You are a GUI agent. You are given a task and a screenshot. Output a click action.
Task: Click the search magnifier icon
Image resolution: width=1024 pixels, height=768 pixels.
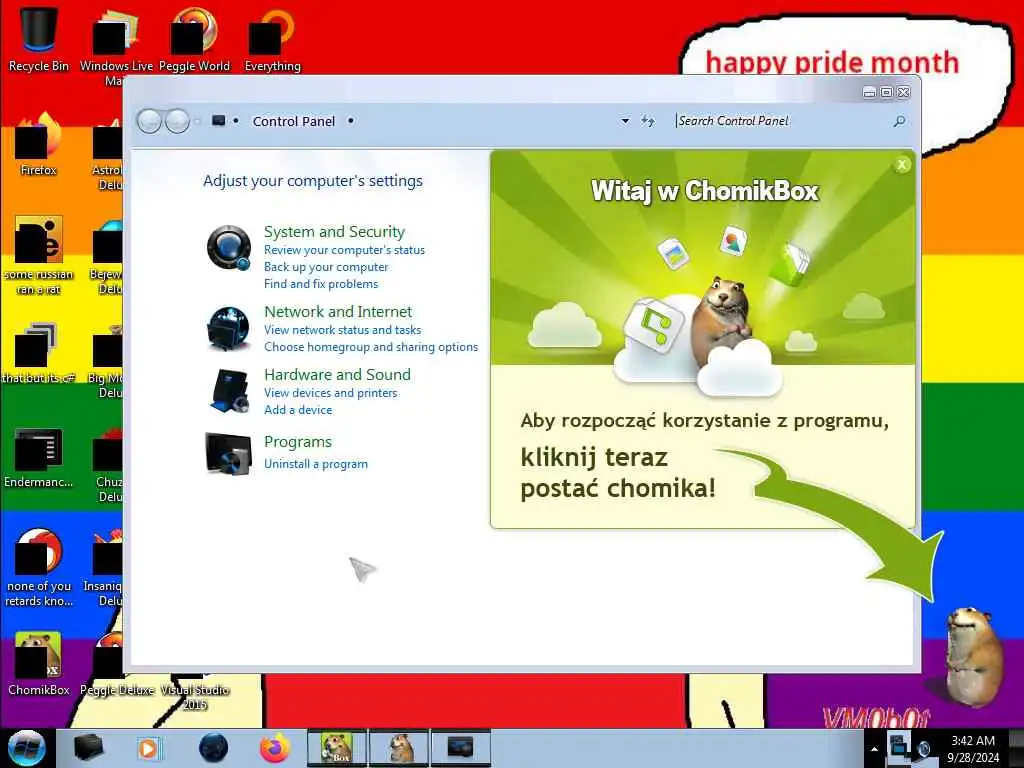coord(899,121)
